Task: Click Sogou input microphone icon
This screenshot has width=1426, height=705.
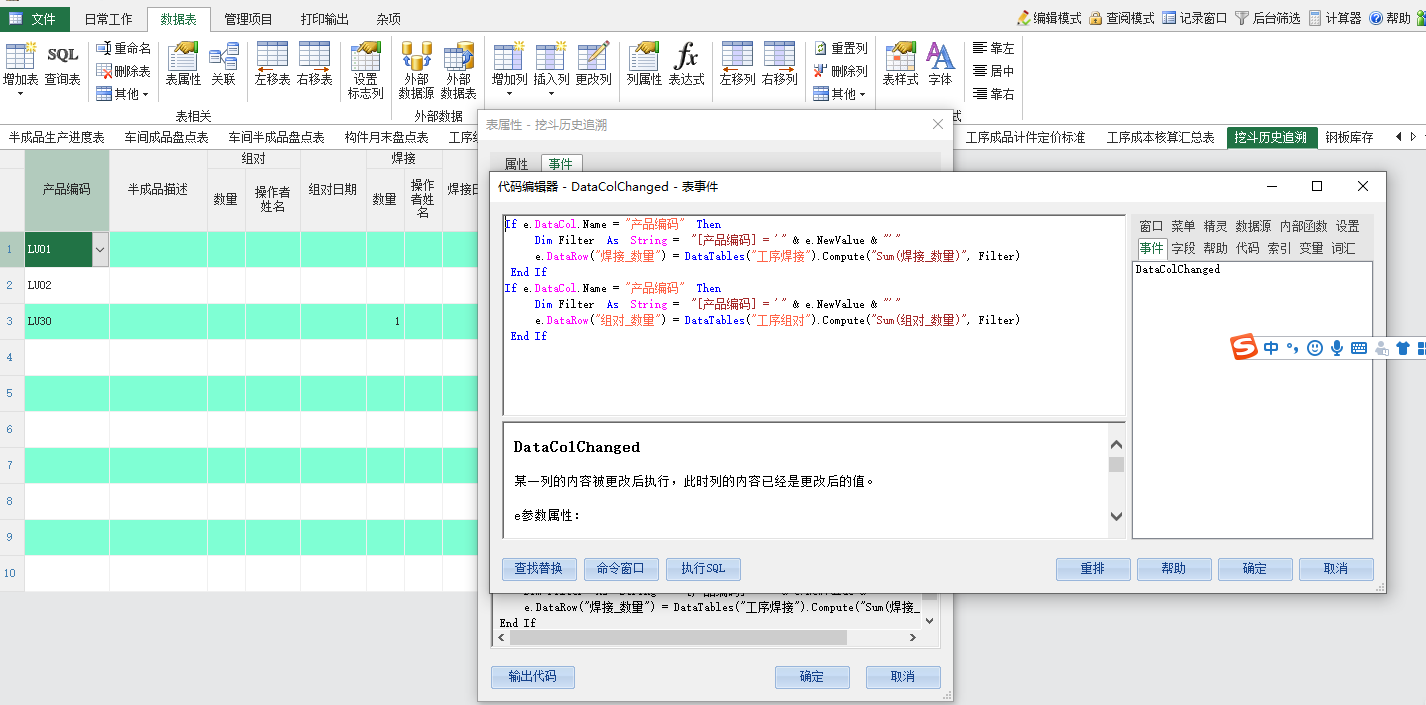Action: (1337, 348)
